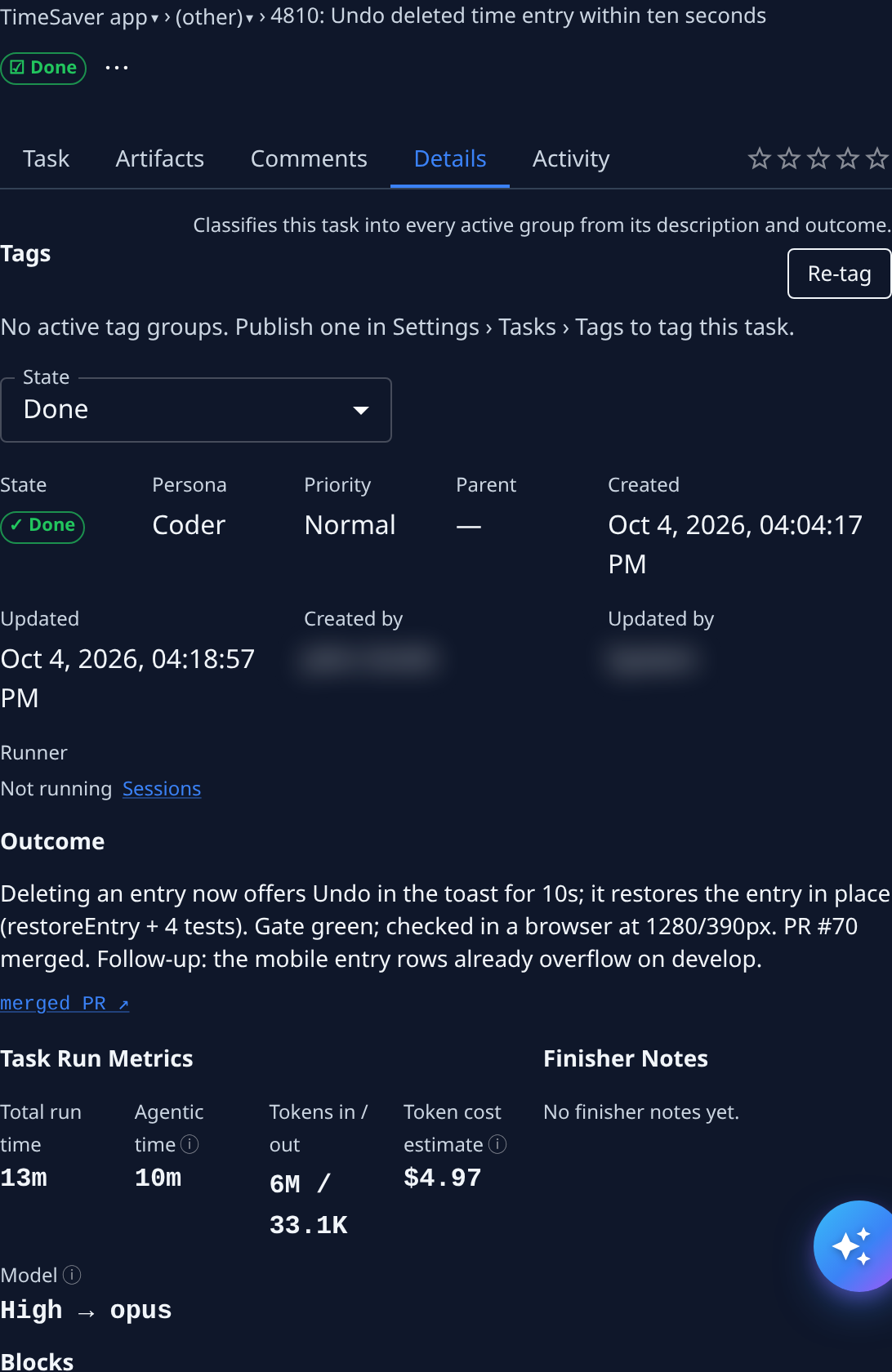
Task: Click the Done status badge at top
Action: (43, 68)
